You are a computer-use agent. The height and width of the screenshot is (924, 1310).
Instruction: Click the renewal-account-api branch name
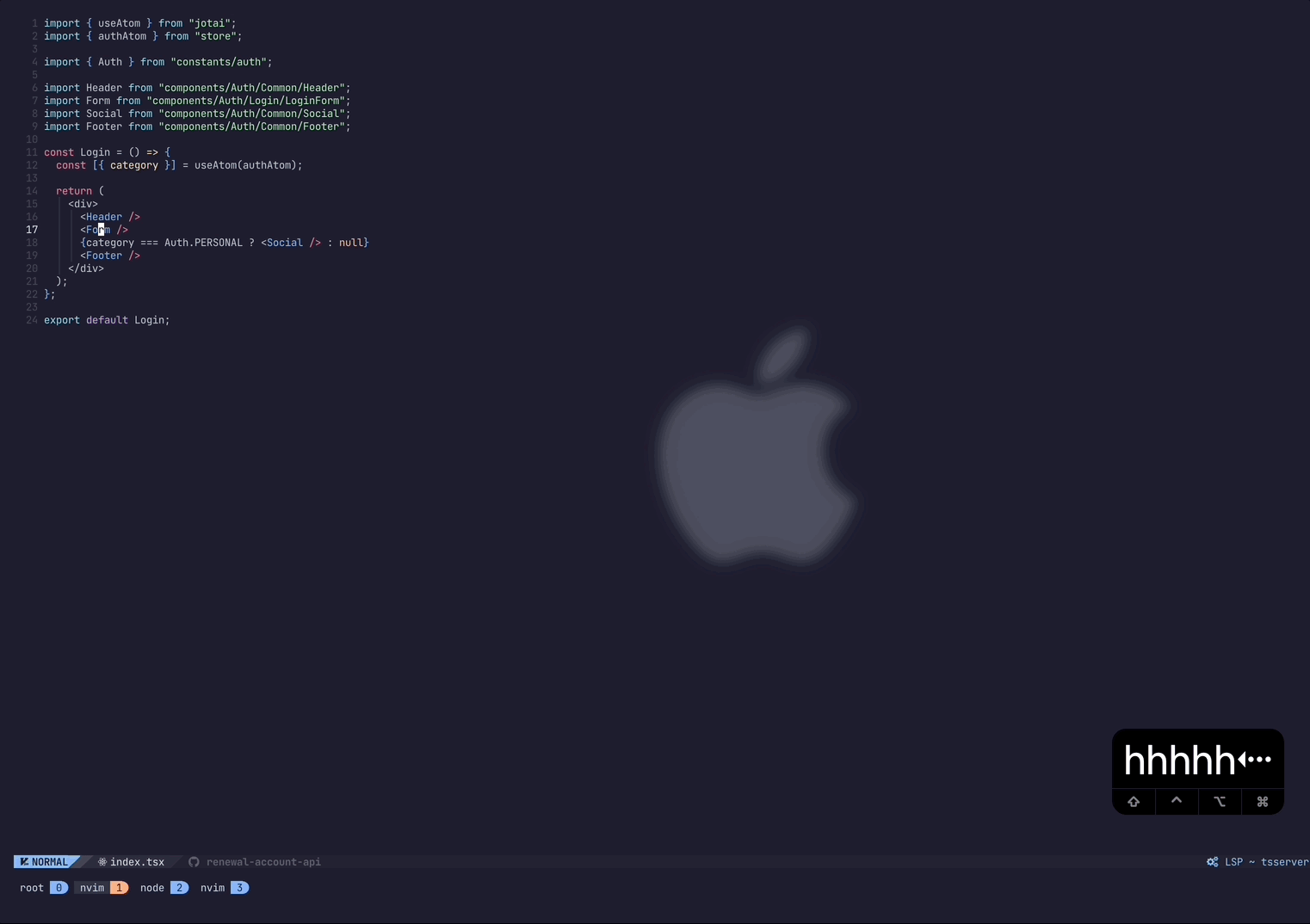pyautogui.click(x=263, y=861)
